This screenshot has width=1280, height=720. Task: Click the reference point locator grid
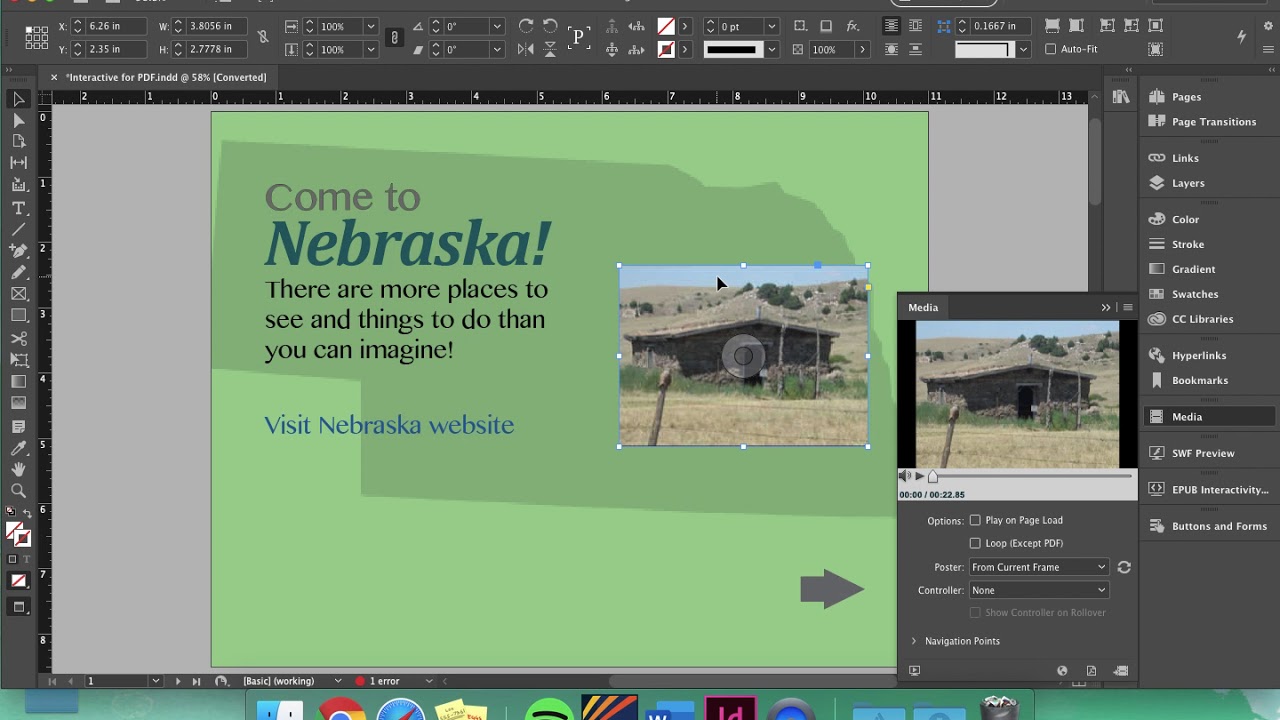pyautogui.click(x=37, y=38)
